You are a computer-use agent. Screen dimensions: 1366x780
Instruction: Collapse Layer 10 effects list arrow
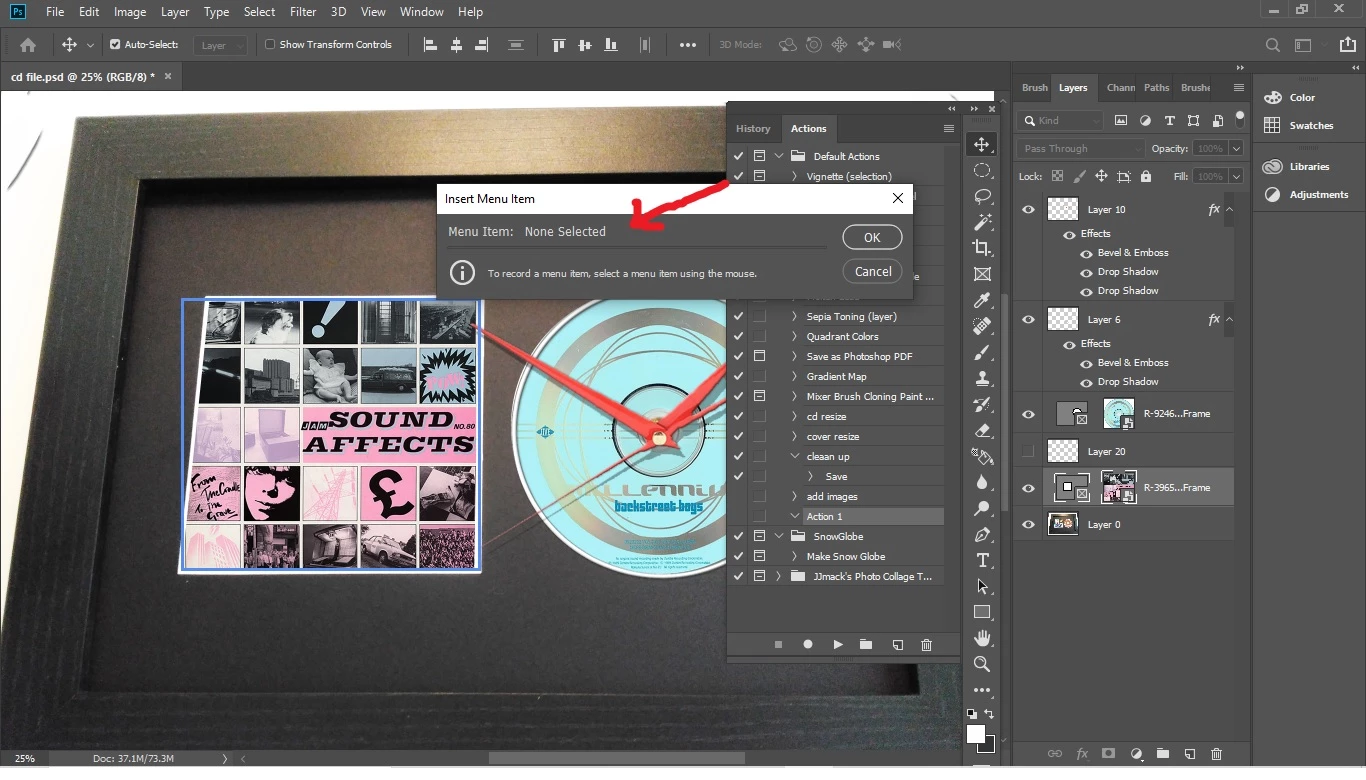pos(1230,210)
